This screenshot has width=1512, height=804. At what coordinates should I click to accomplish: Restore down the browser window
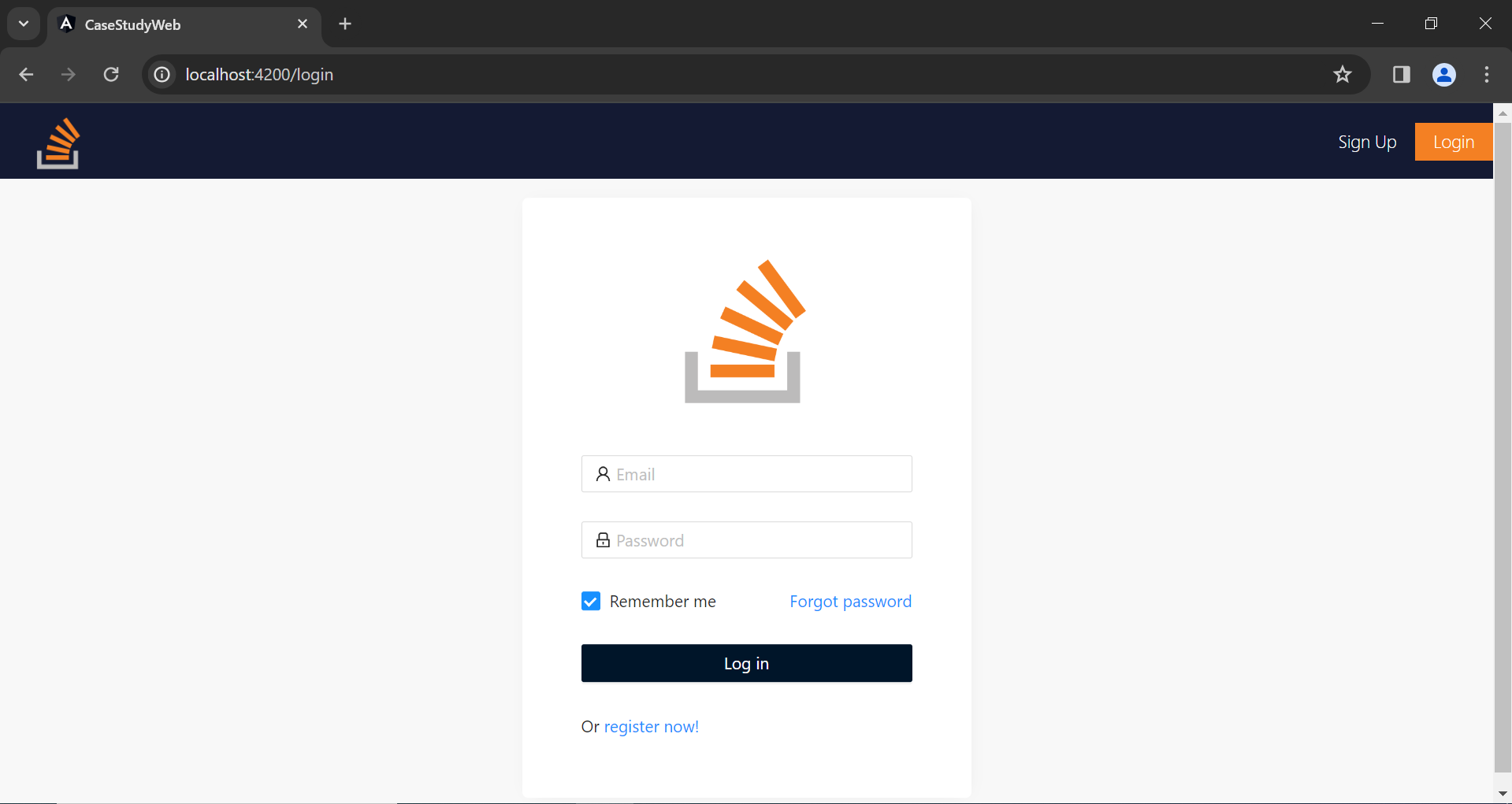coord(1431,24)
